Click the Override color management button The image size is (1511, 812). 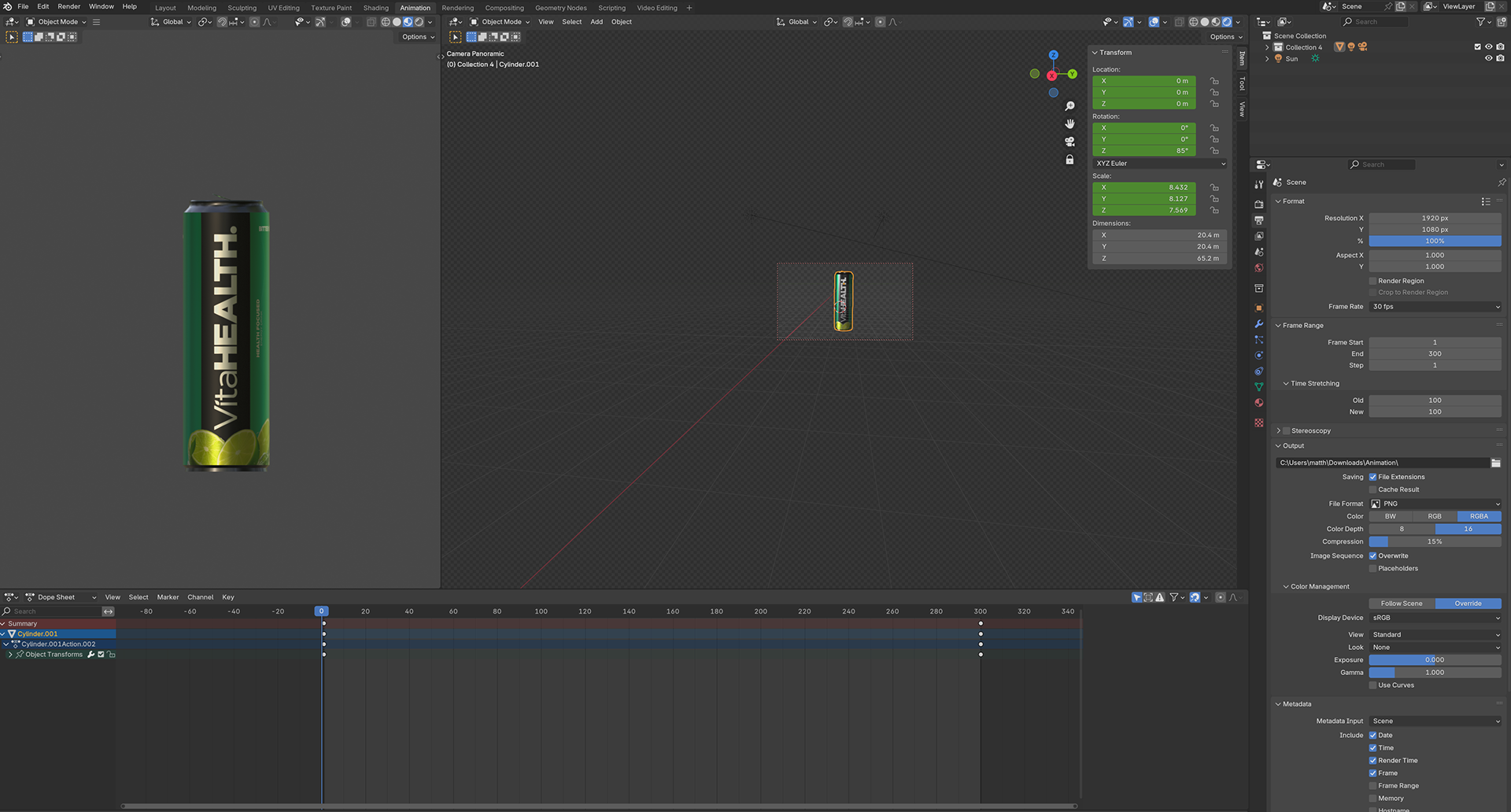tap(1468, 603)
